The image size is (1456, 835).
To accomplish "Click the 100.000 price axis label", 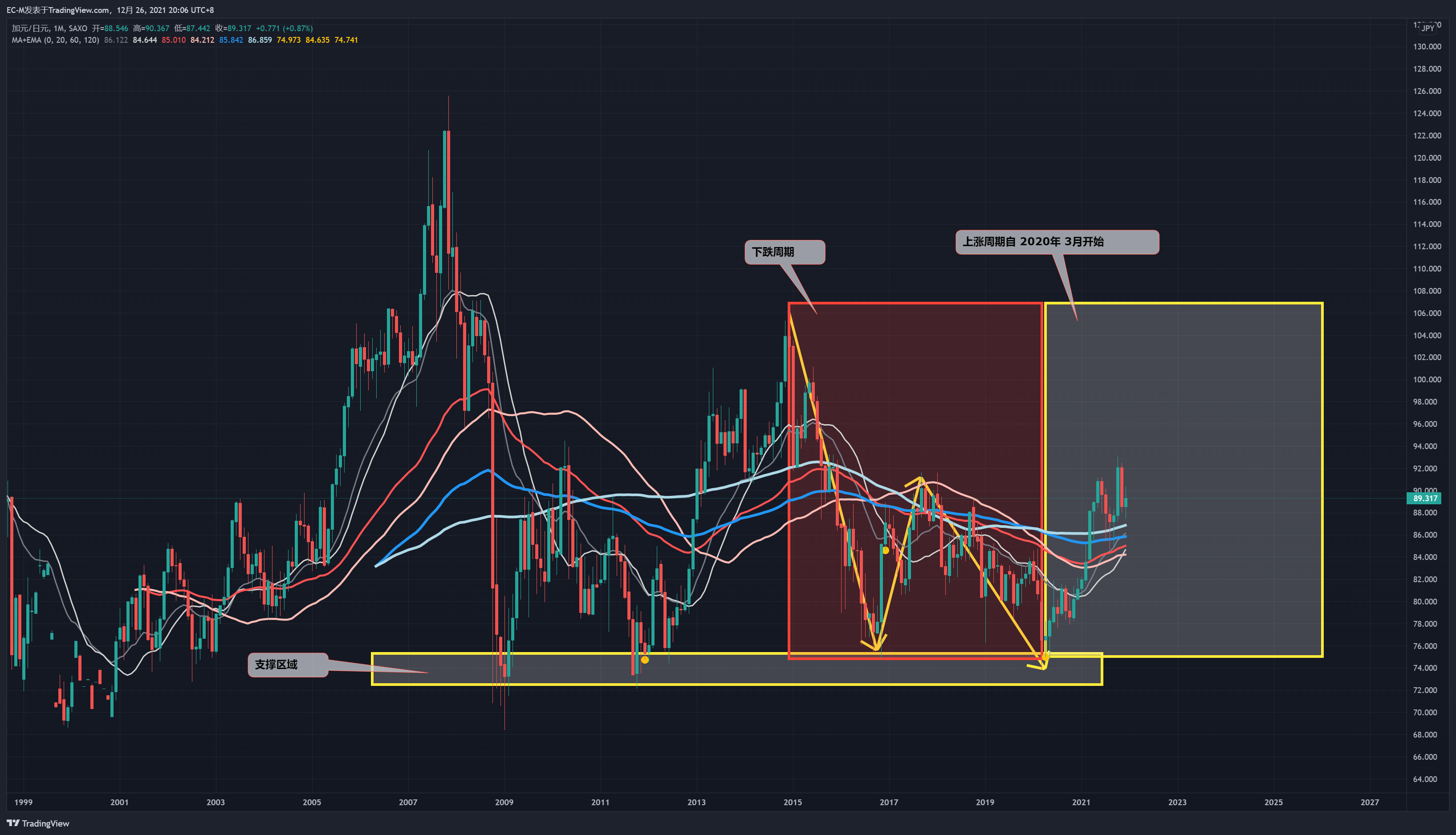I will (x=1428, y=380).
